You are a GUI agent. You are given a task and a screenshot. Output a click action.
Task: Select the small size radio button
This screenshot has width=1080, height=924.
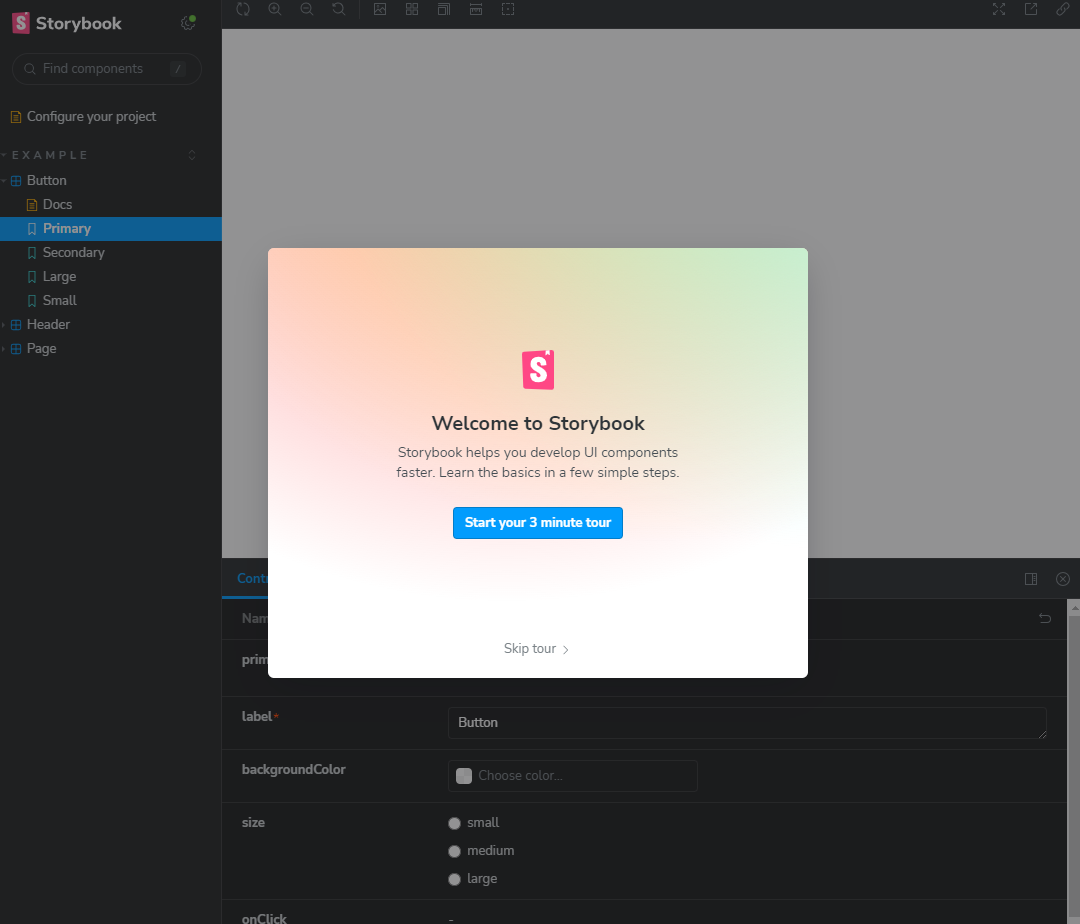454,823
